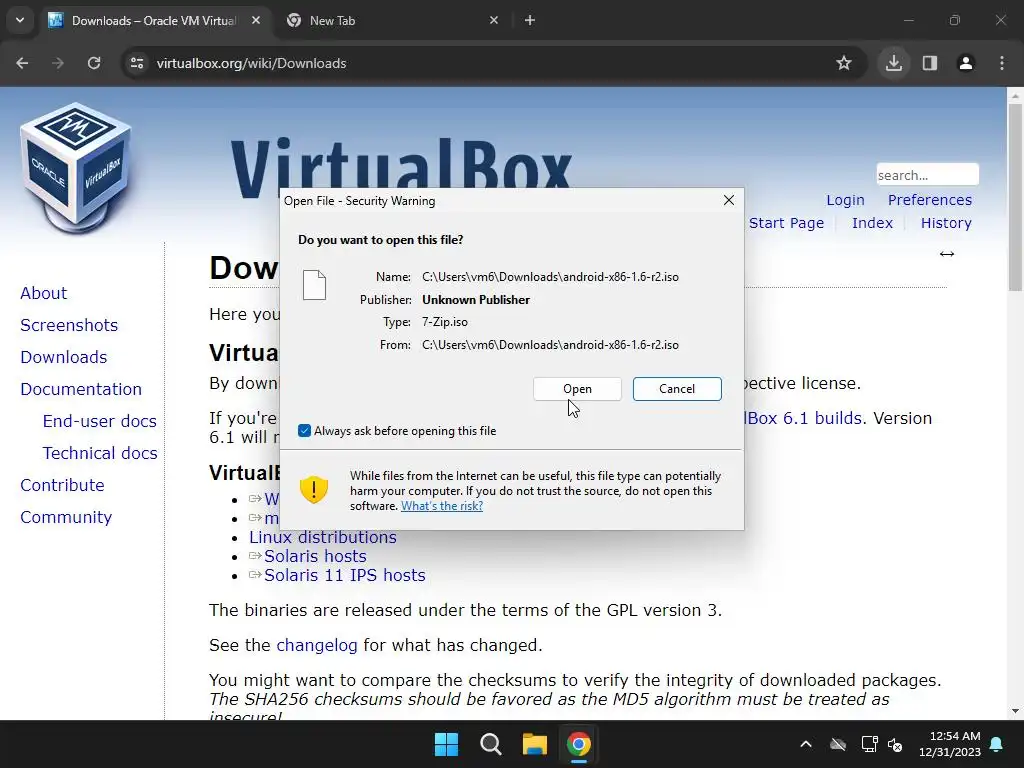This screenshot has width=1024, height=768.
Task: Uncheck Always ask before opening this file
Action: (304, 430)
